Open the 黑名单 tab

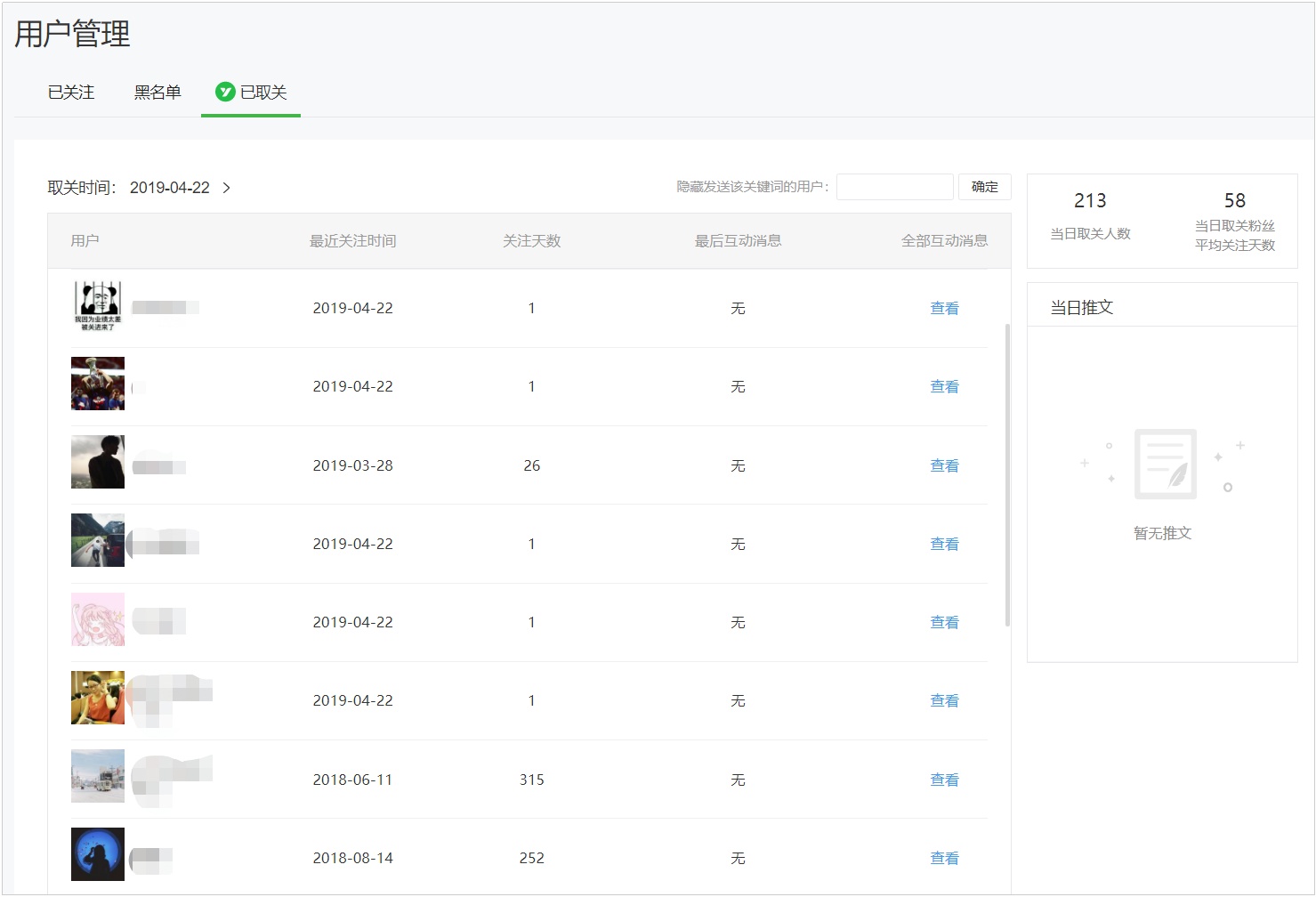coord(157,92)
